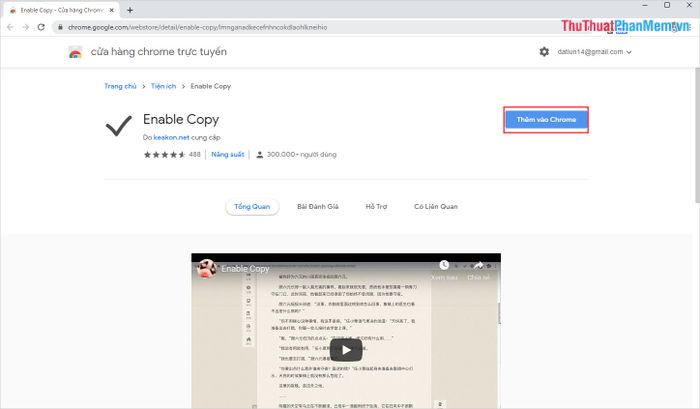Follow the Tiện ích breadcrumb link
This screenshot has width=700, height=409.
(x=163, y=86)
